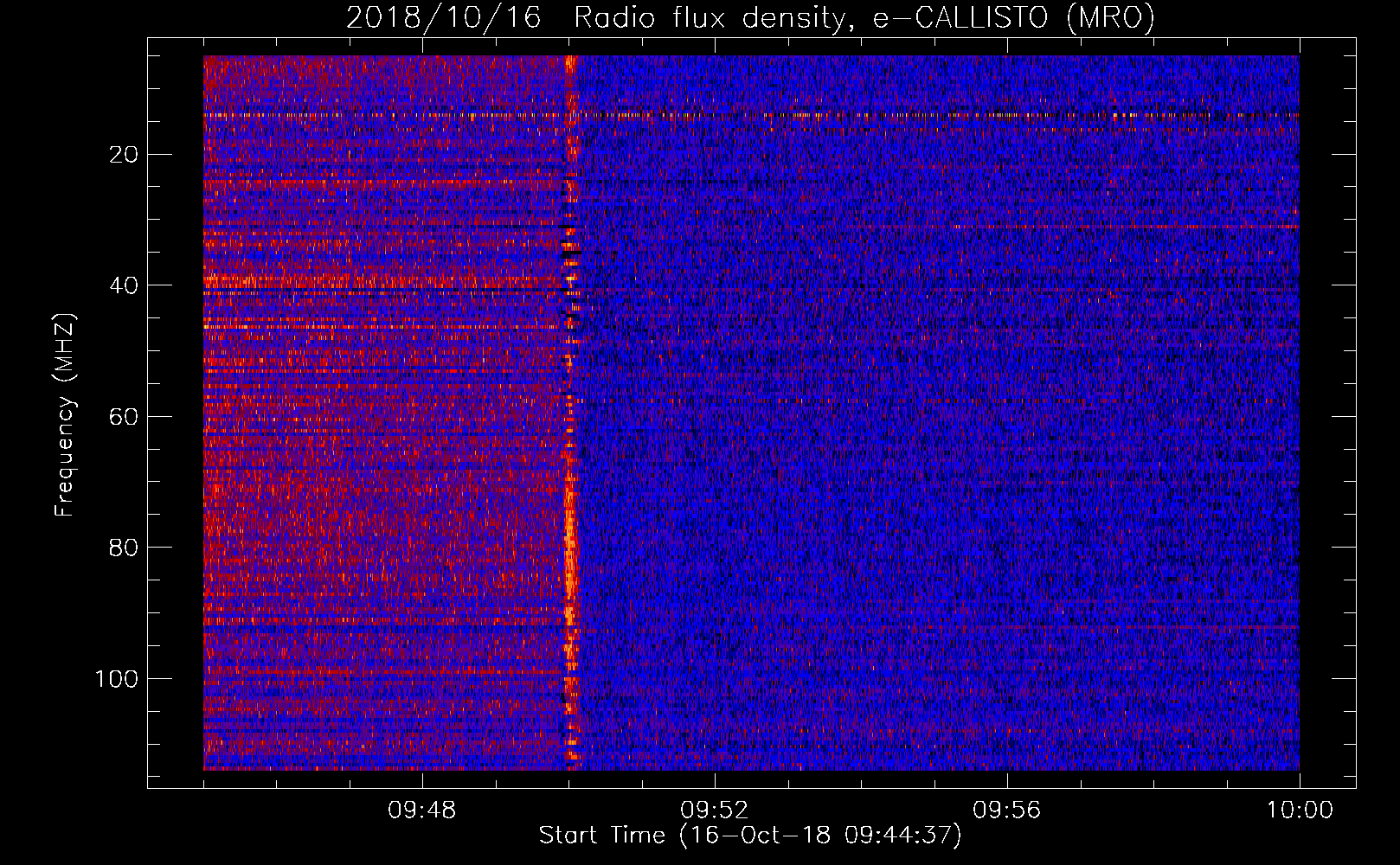The image size is (1400, 865).
Task: Click the 09:56 time tick label
Action: pos(1007,811)
